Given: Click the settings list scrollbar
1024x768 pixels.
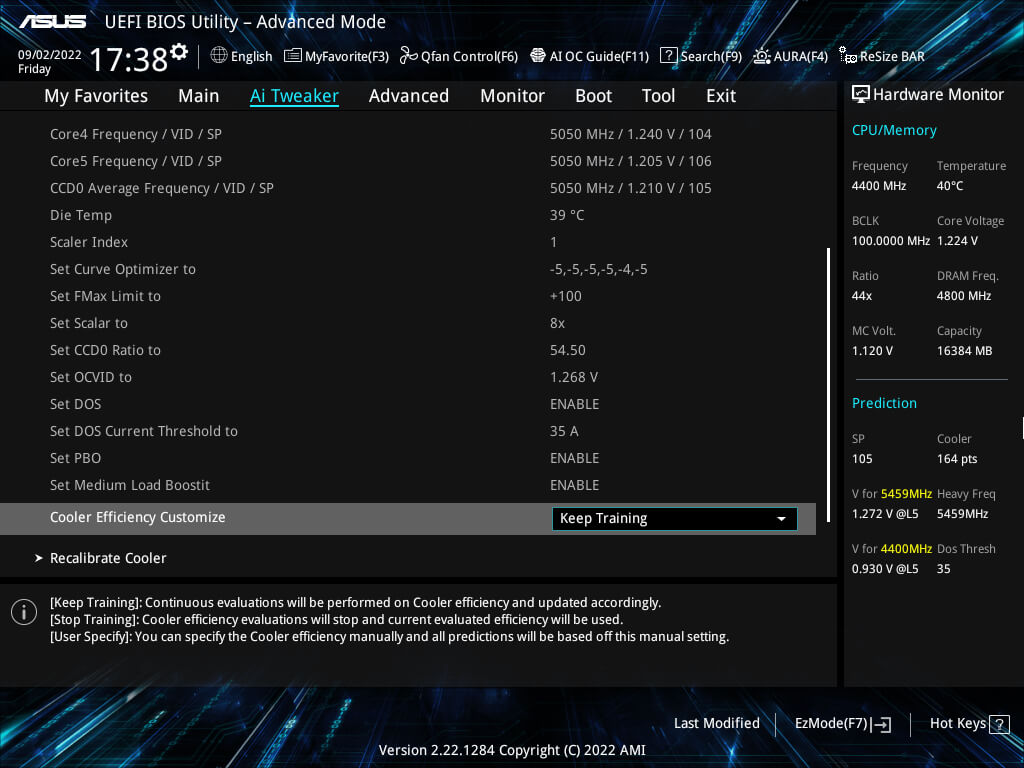Looking at the screenshot, I should (x=828, y=384).
